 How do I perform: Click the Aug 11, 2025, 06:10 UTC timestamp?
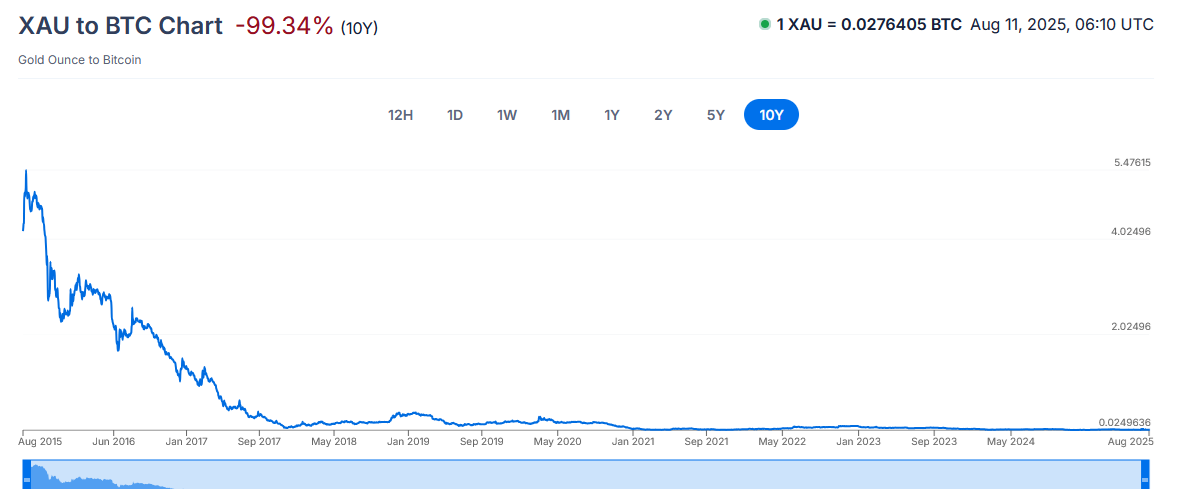tap(1062, 25)
